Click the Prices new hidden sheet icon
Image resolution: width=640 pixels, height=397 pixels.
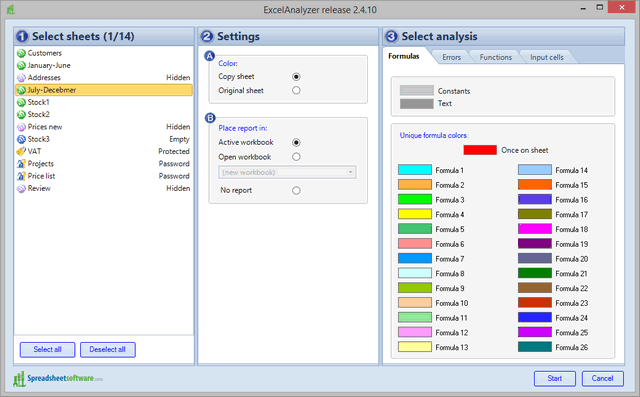click(x=21, y=127)
